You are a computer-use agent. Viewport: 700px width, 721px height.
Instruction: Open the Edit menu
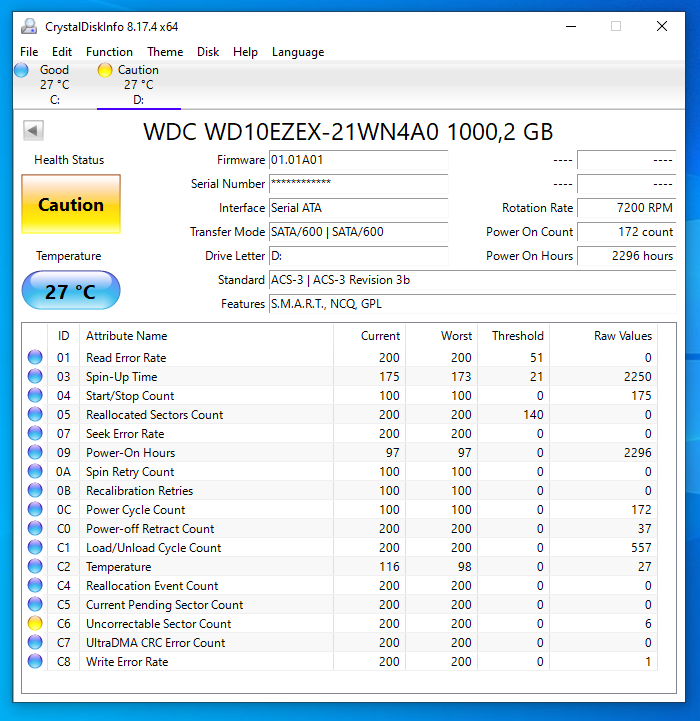[x=62, y=52]
